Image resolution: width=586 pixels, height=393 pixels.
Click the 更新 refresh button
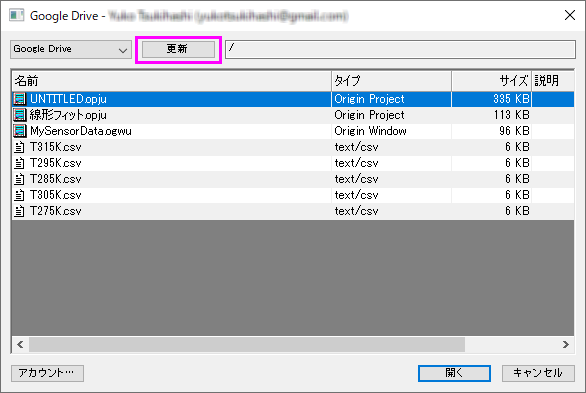(x=178, y=49)
